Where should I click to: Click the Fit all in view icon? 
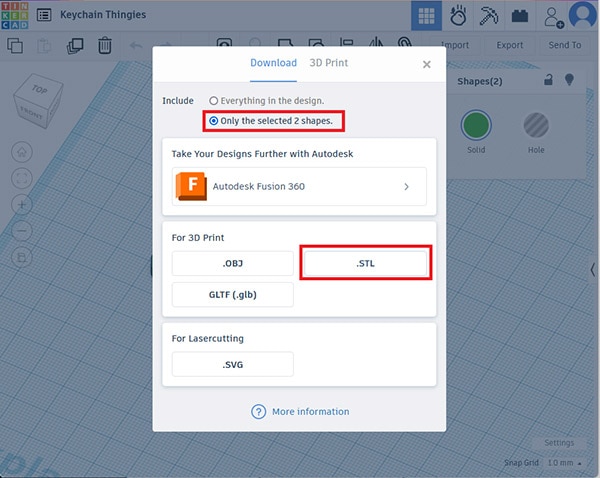point(22,178)
